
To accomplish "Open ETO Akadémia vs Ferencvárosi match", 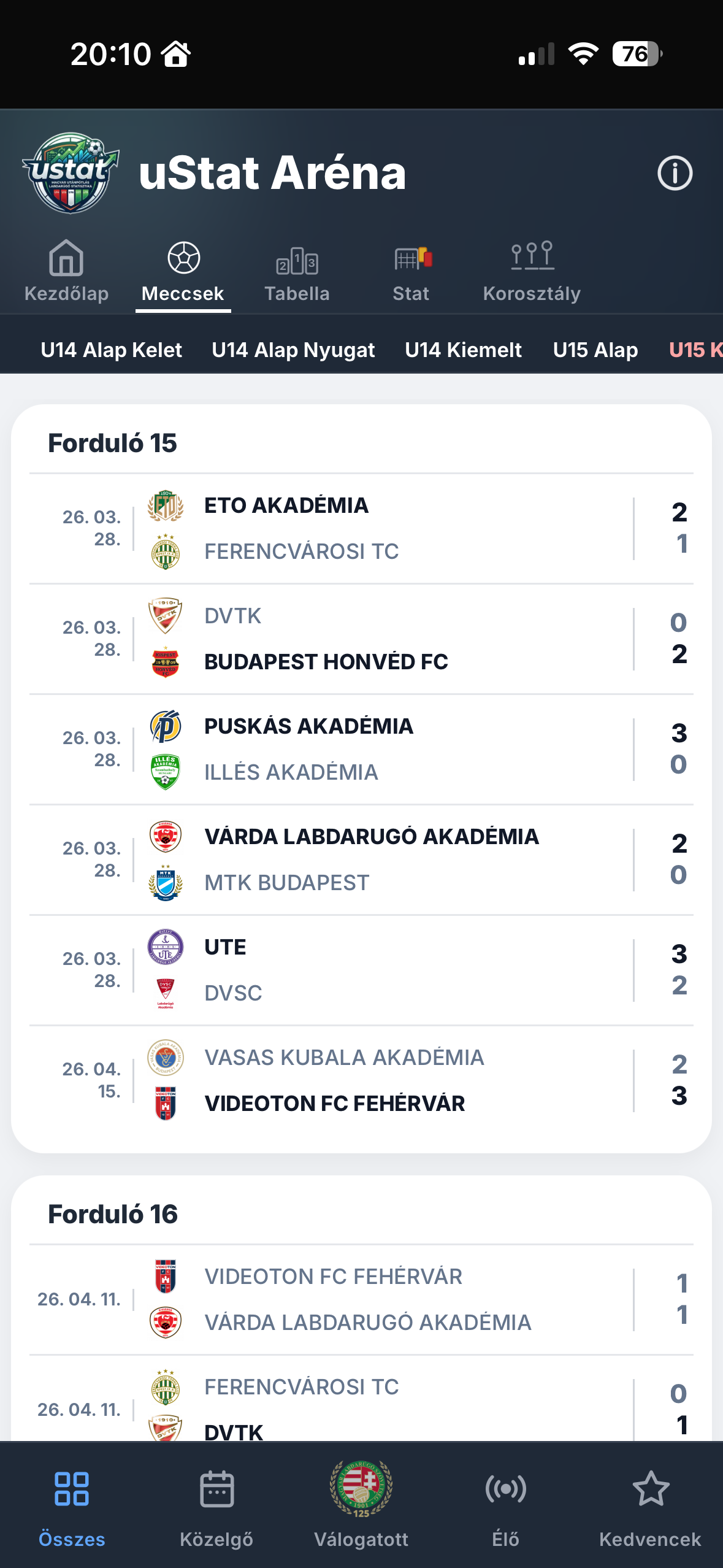I will click(x=361, y=528).
